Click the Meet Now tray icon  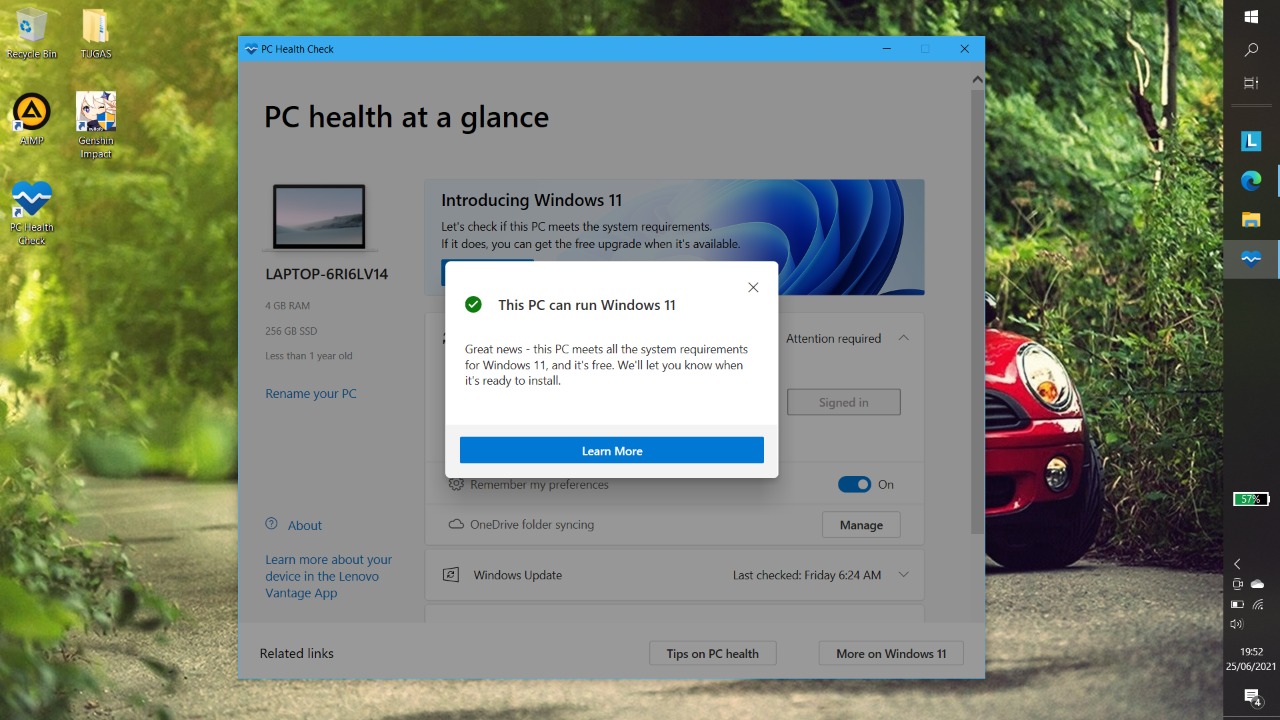tap(1237, 584)
